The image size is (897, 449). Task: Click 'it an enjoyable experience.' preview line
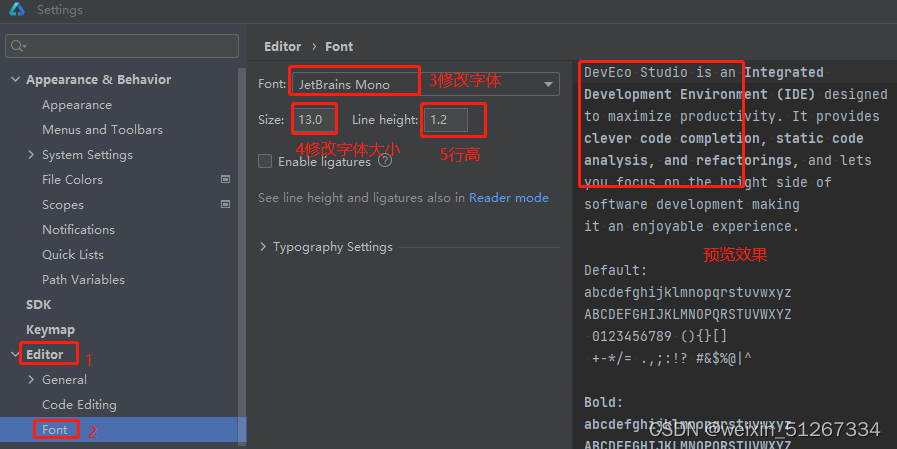point(691,227)
